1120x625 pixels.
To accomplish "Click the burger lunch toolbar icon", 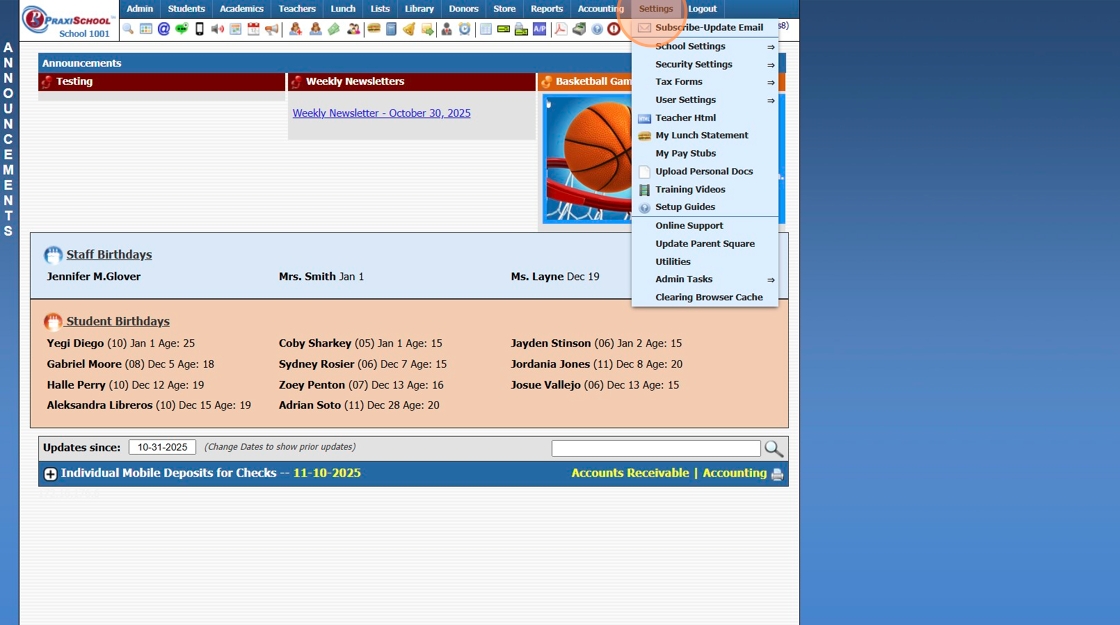I will 374,29.
